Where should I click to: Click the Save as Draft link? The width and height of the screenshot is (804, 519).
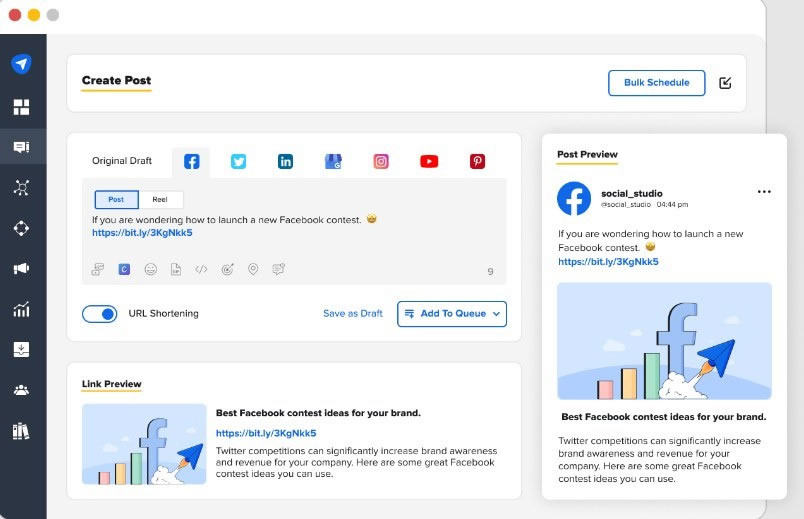pyautogui.click(x=353, y=313)
